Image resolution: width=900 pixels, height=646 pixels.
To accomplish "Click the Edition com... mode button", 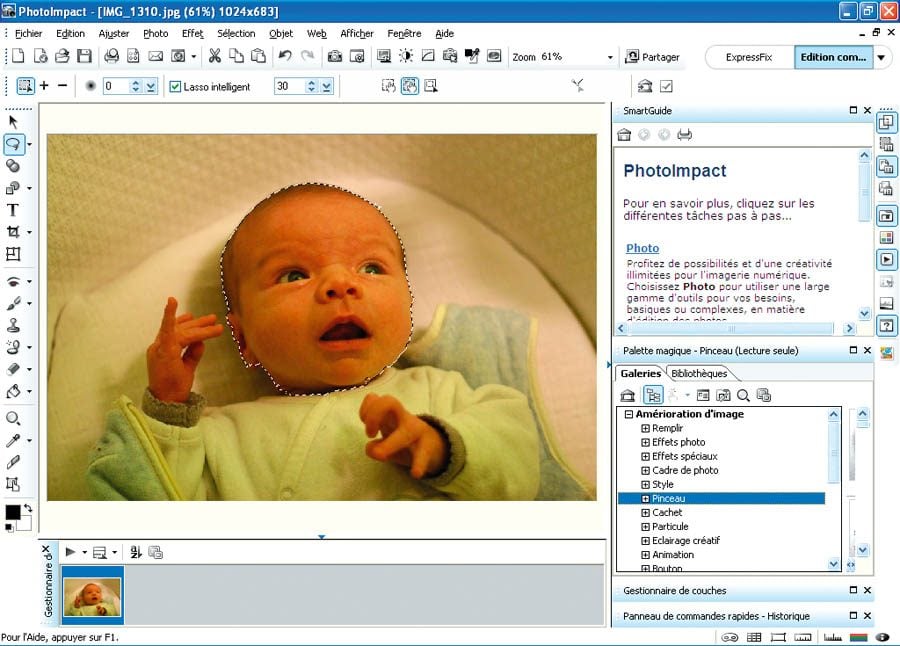I will point(833,57).
